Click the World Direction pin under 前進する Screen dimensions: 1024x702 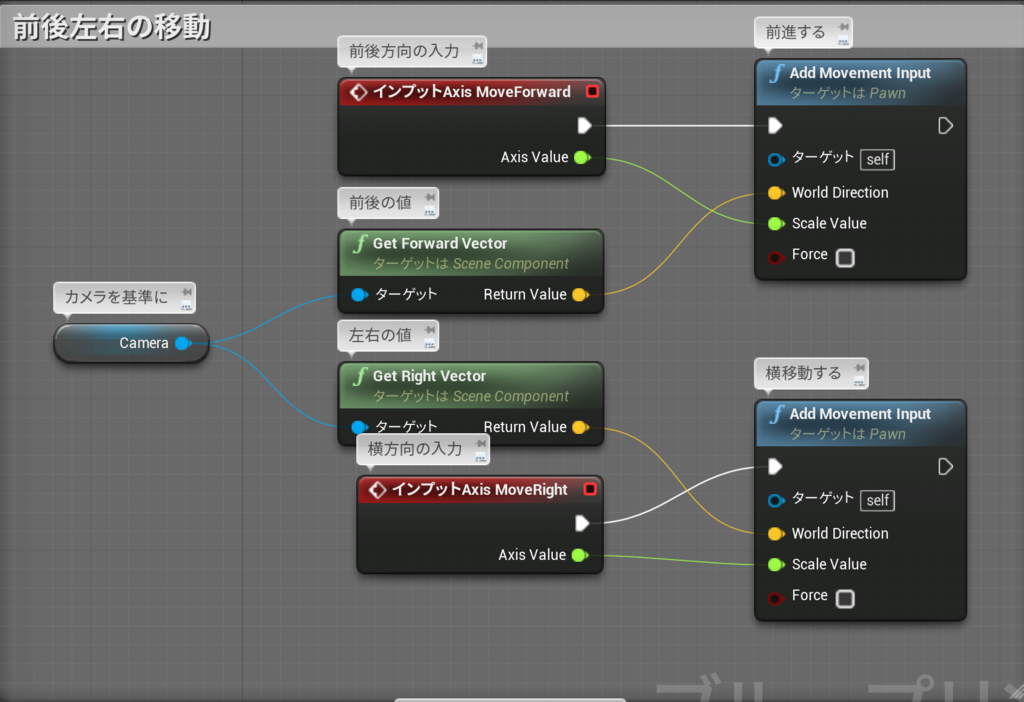tap(776, 193)
